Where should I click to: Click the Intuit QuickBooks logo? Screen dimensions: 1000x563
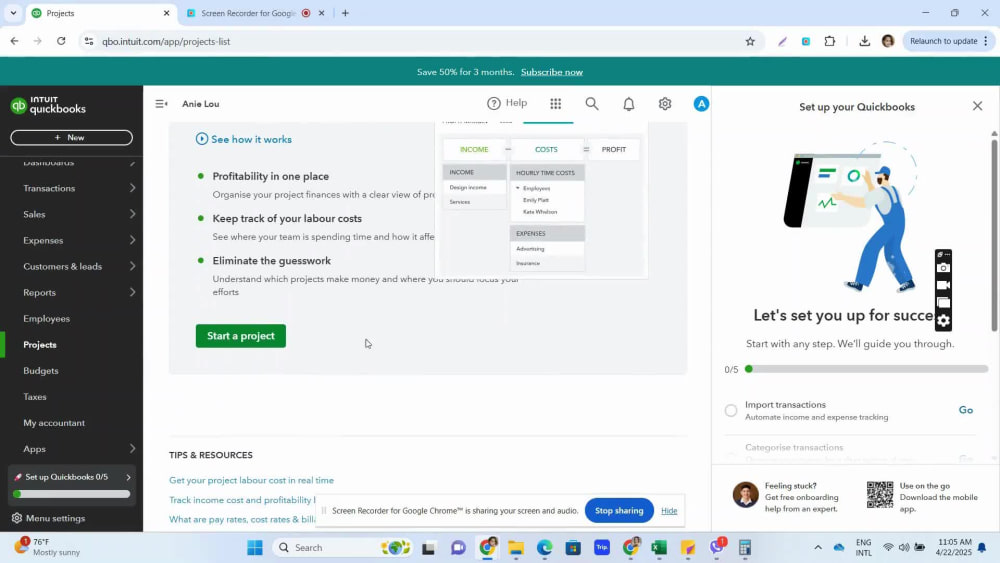tap(48, 105)
